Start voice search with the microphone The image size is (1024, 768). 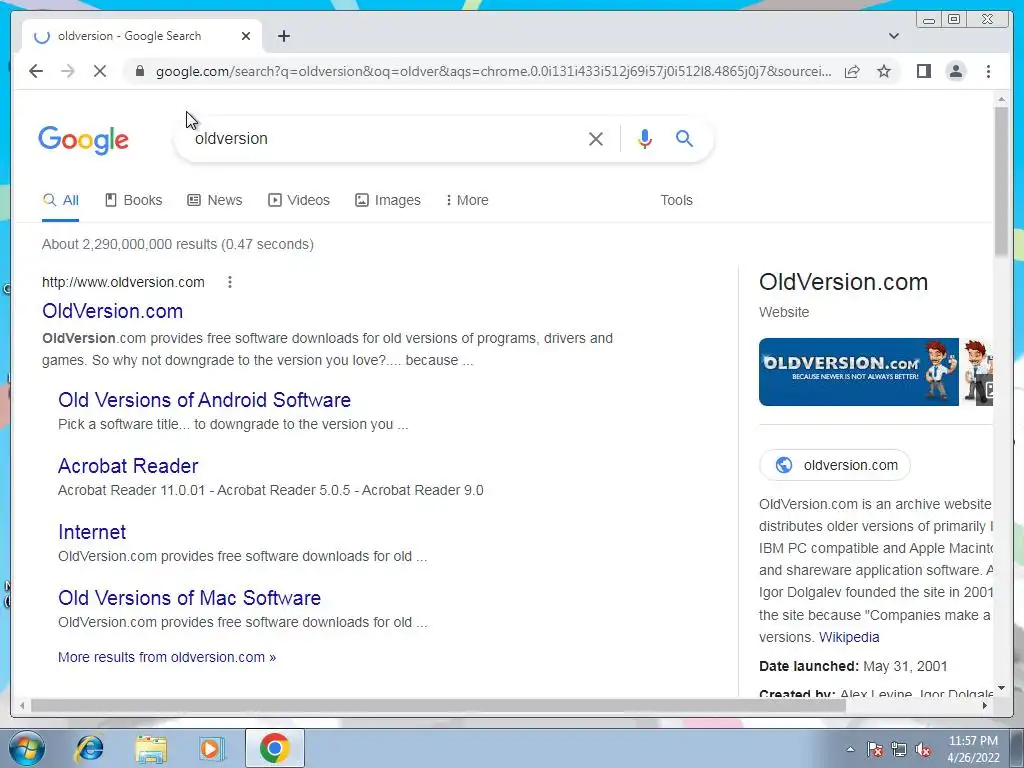tap(645, 138)
